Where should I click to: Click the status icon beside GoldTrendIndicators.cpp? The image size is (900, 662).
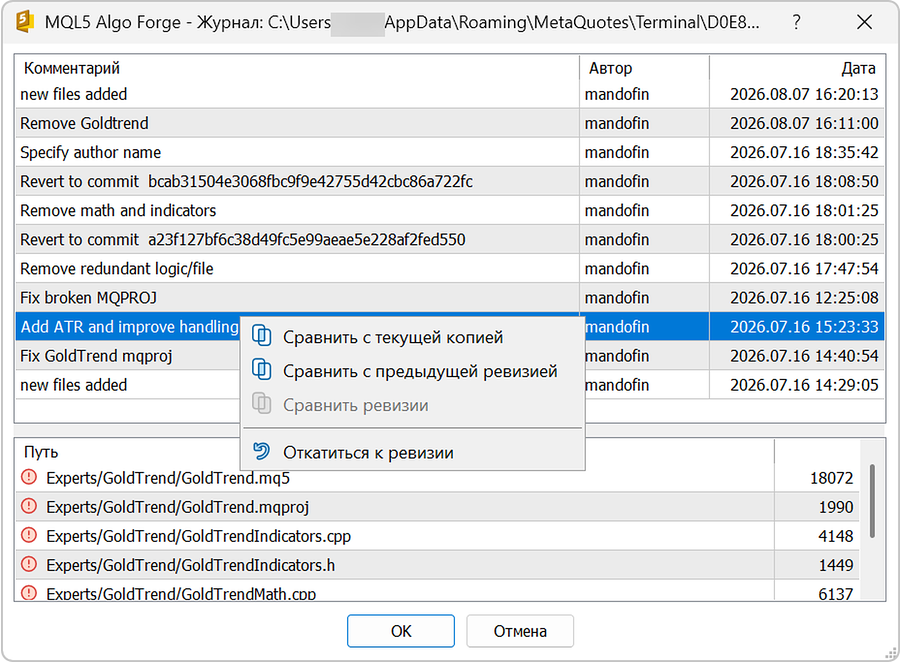(x=29, y=535)
